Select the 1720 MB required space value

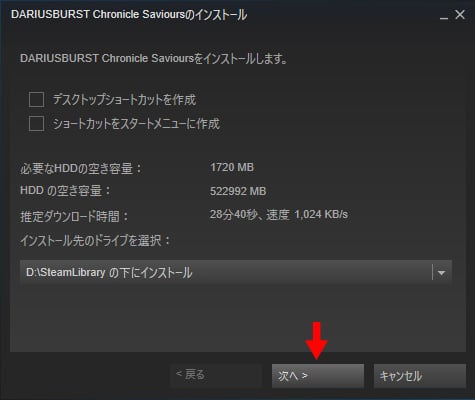pyautogui.click(x=232, y=167)
